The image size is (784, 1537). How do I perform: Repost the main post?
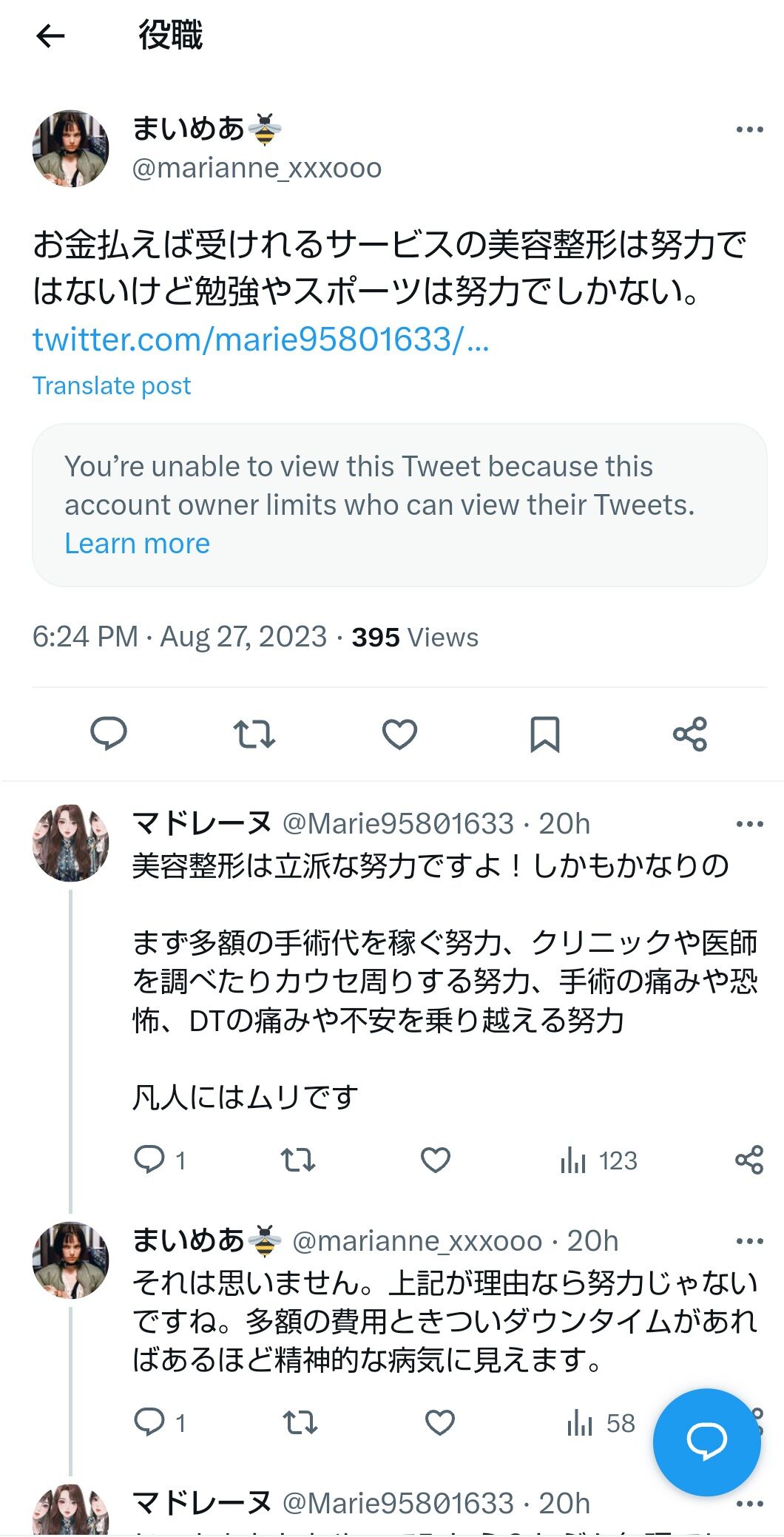254,734
